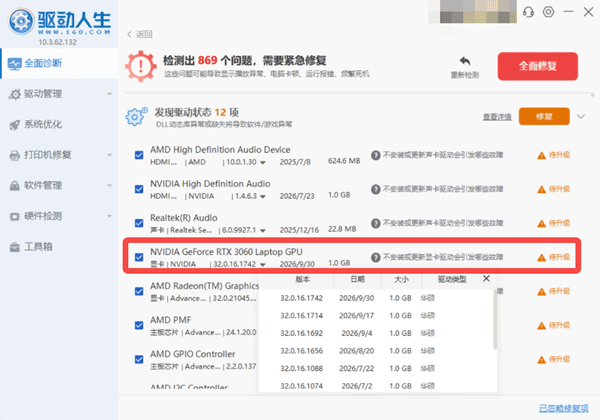
Task: Open the 已忽略修复项 link
Action: 564,408
